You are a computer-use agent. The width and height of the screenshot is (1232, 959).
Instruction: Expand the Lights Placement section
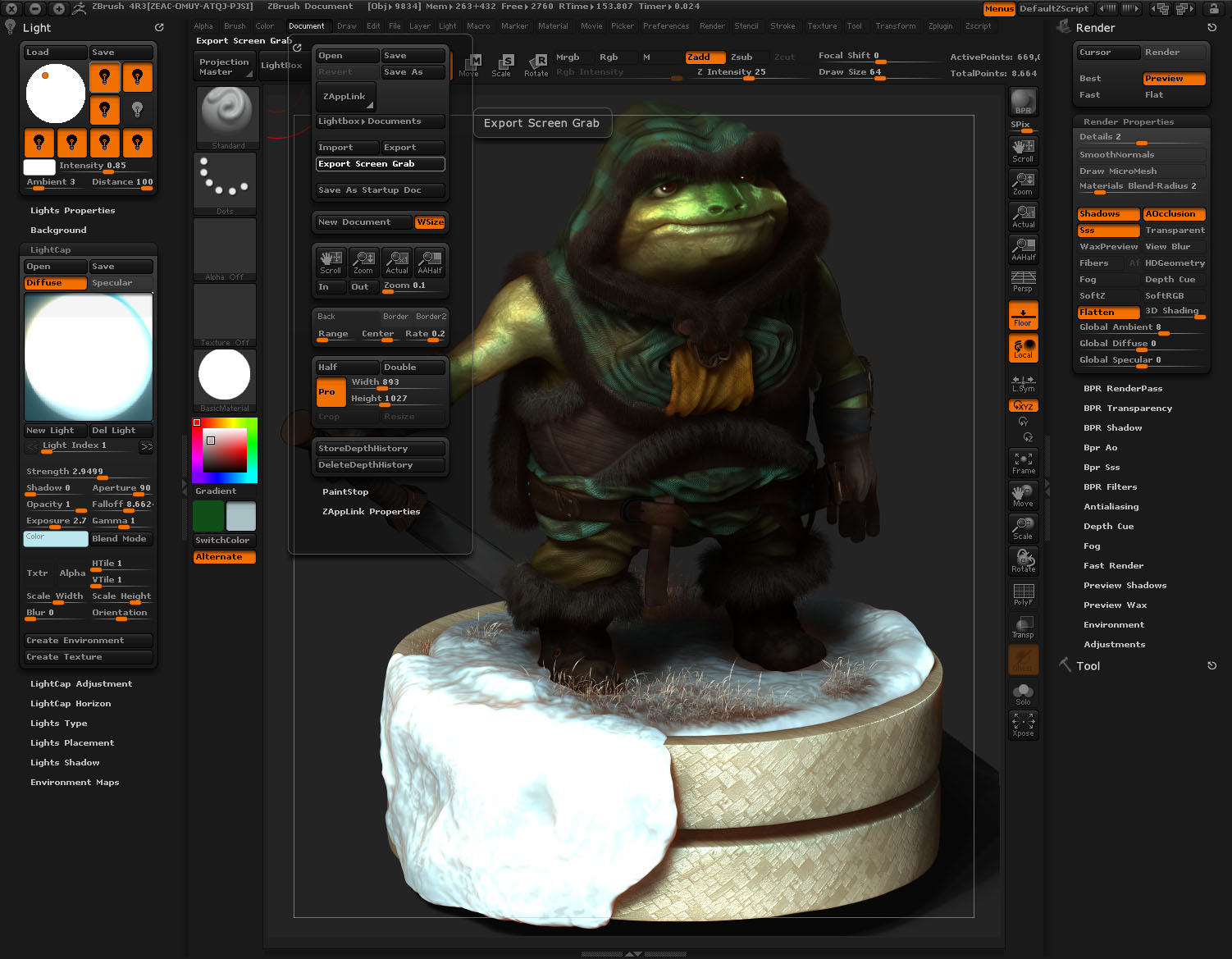tap(72, 743)
